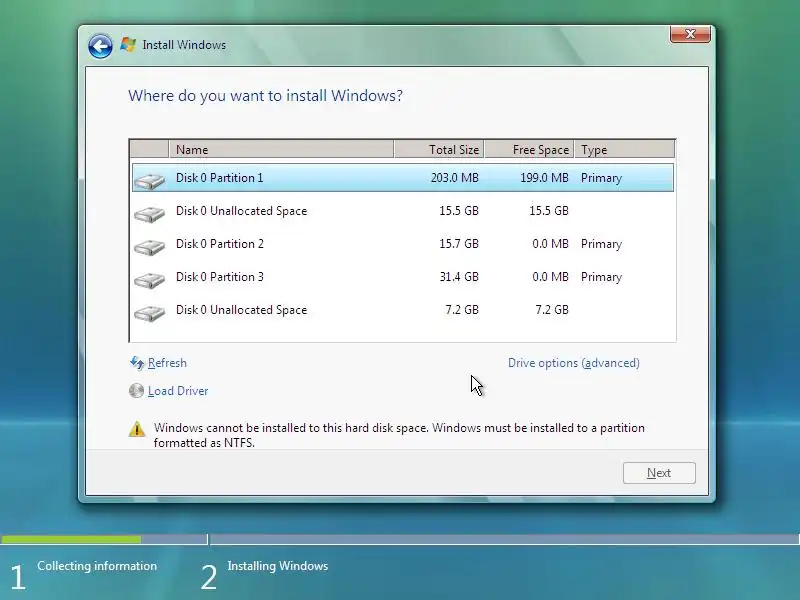Click the Collecting information step label

[97, 566]
